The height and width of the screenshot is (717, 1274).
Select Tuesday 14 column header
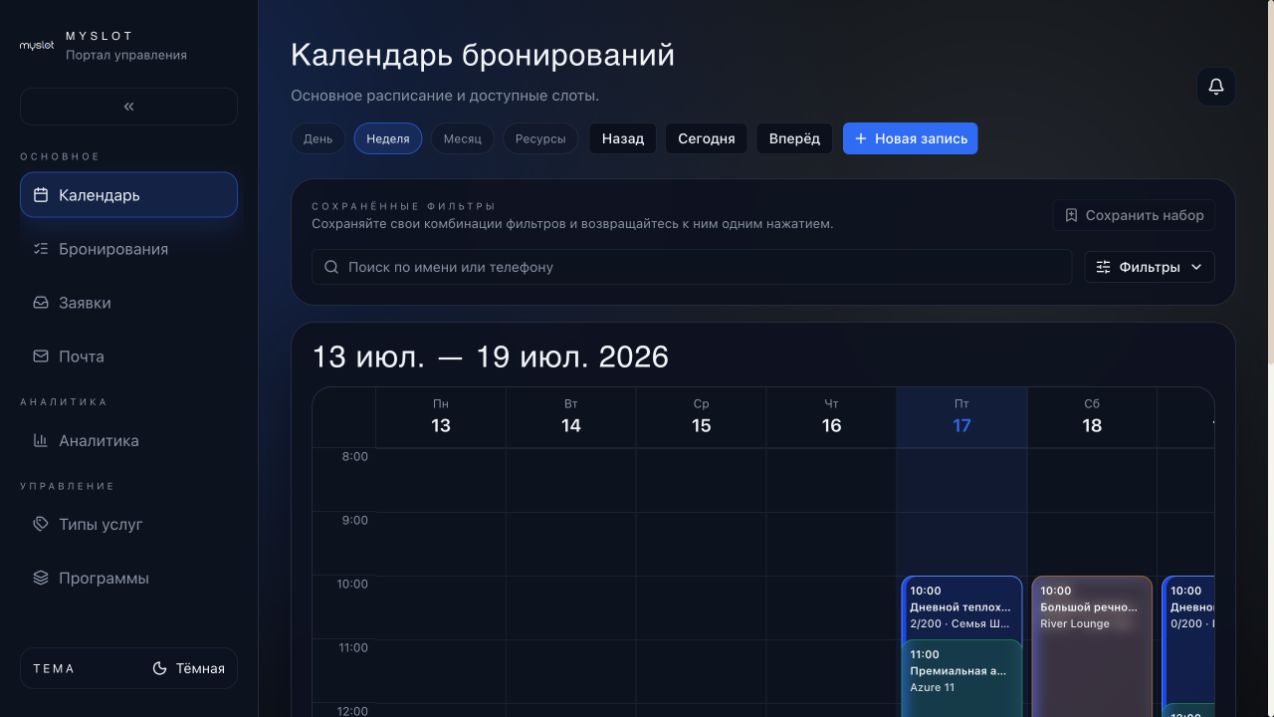(571, 417)
